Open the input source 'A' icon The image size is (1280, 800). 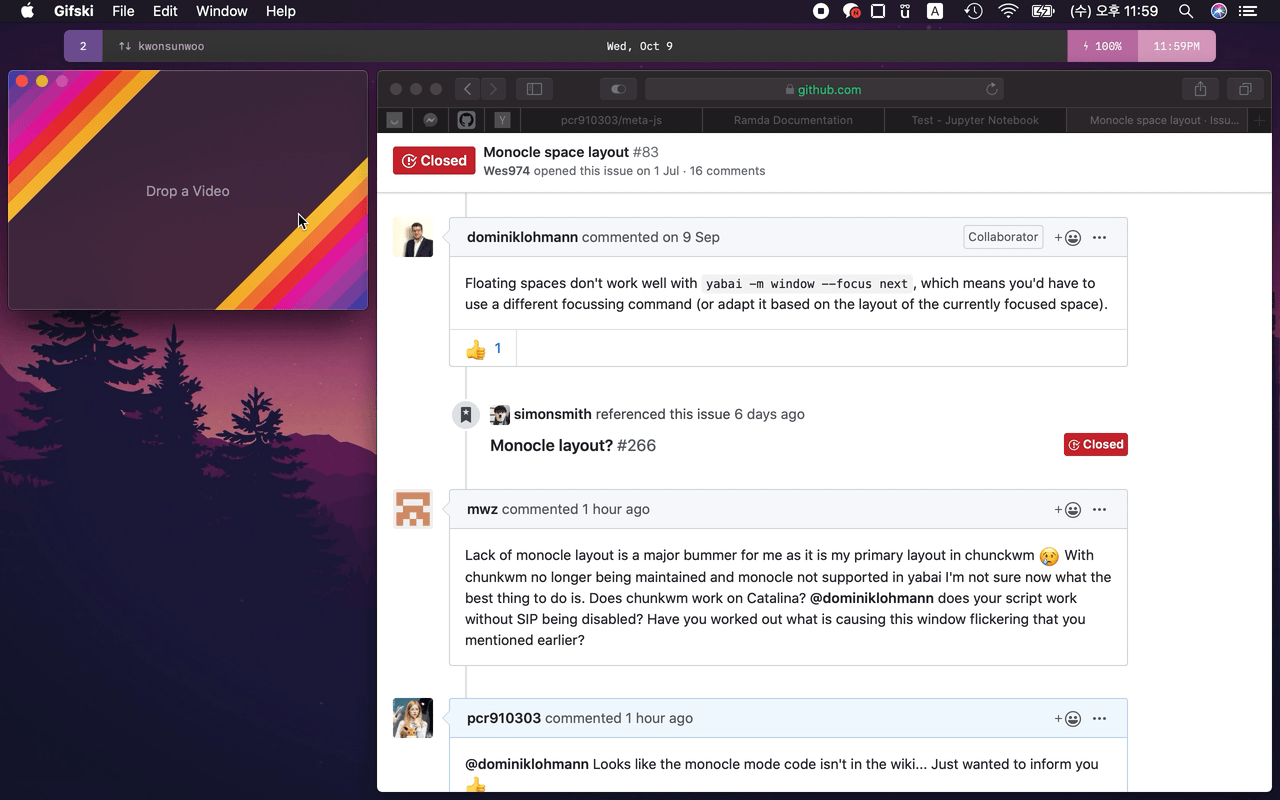pos(935,11)
